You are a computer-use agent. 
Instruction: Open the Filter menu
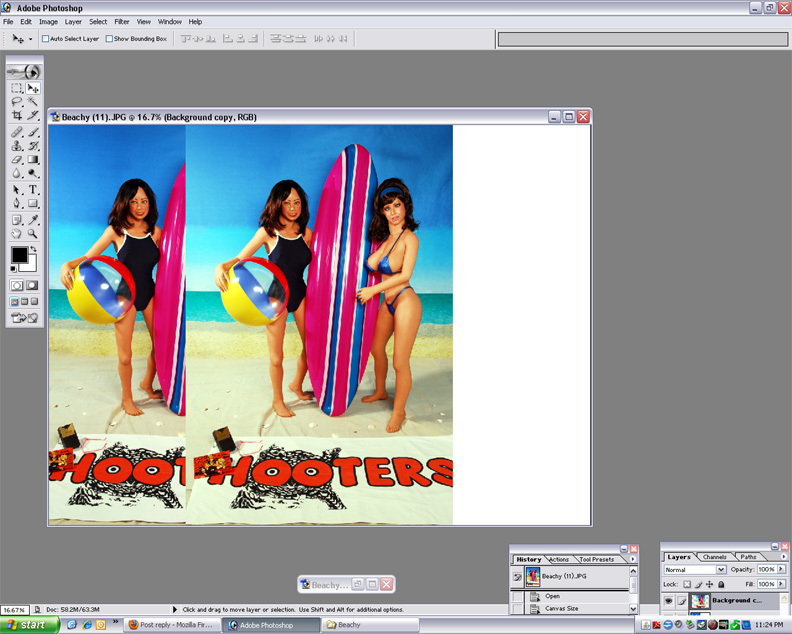click(x=122, y=22)
